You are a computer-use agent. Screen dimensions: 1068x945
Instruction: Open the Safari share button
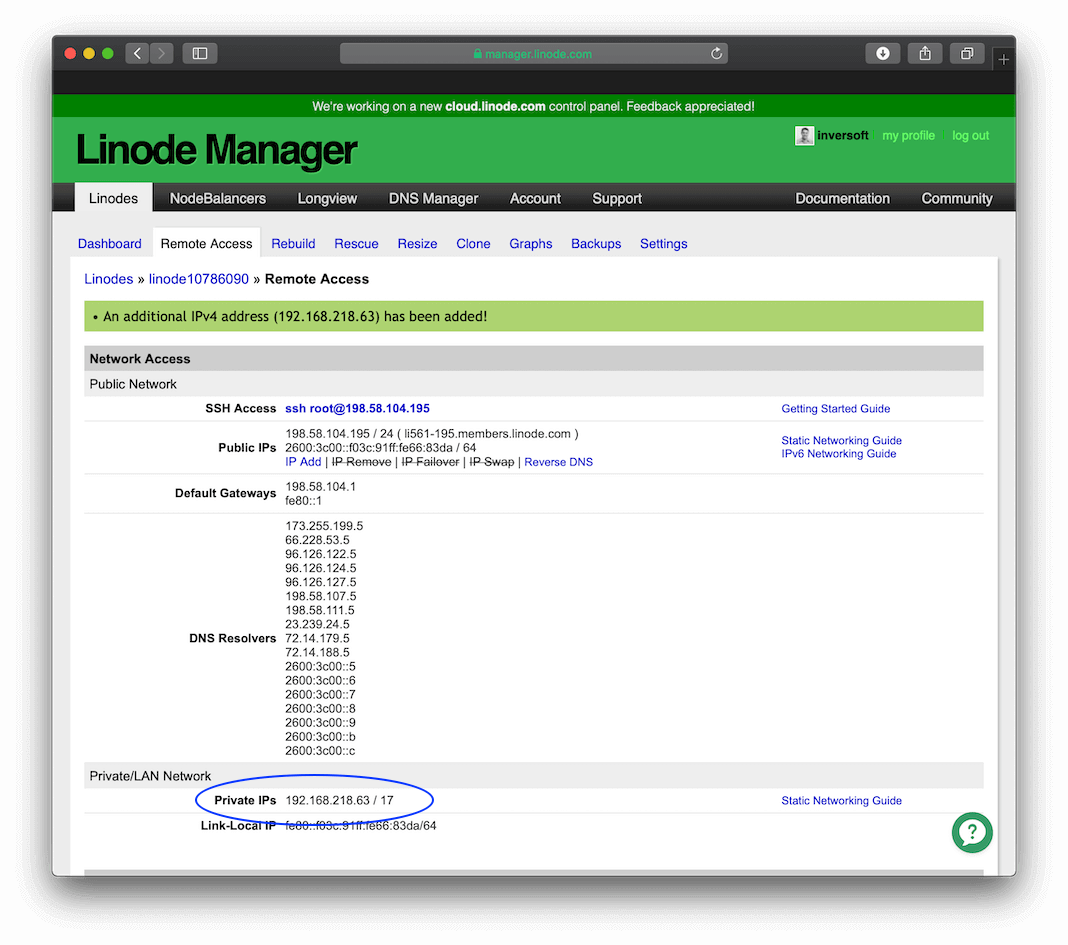tap(924, 53)
